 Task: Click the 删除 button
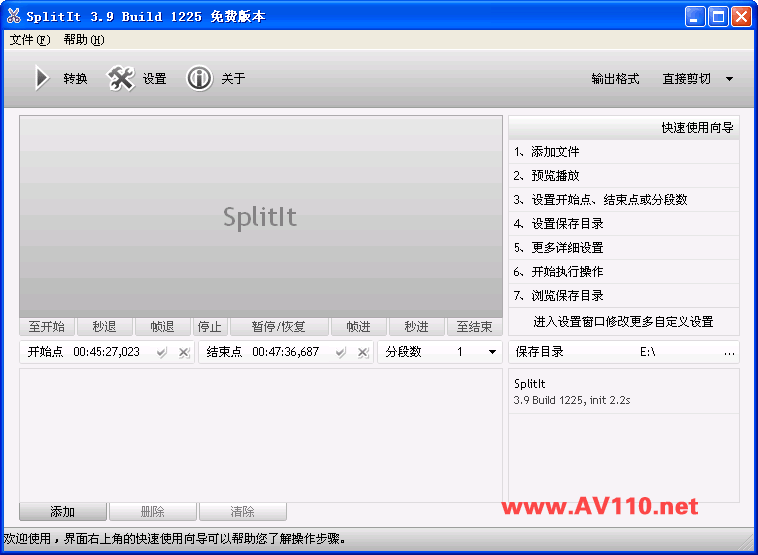(153, 511)
